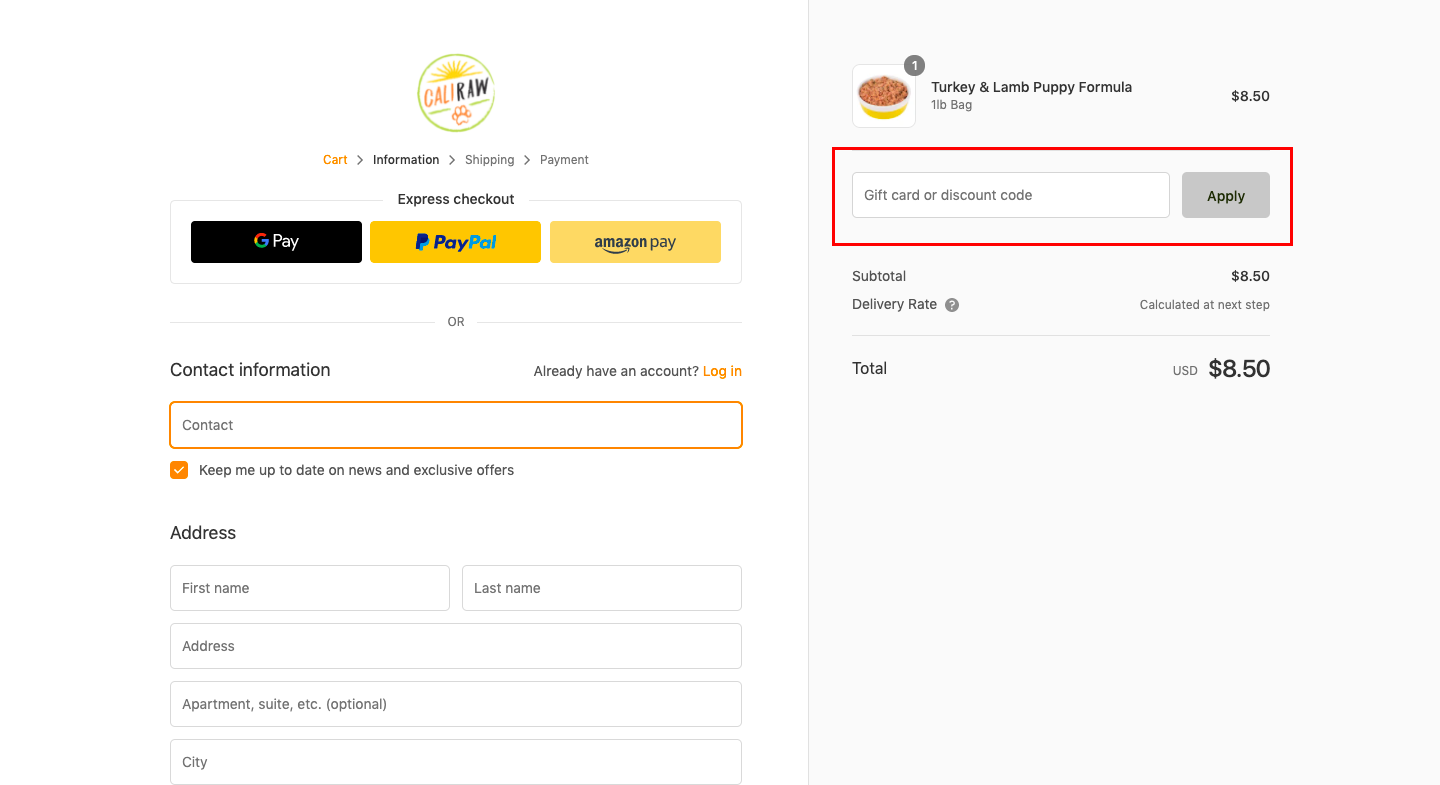This screenshot has width=1440, height=785.
Task: Click the Cali Raw logo
Action: click(x=456, y=93)
